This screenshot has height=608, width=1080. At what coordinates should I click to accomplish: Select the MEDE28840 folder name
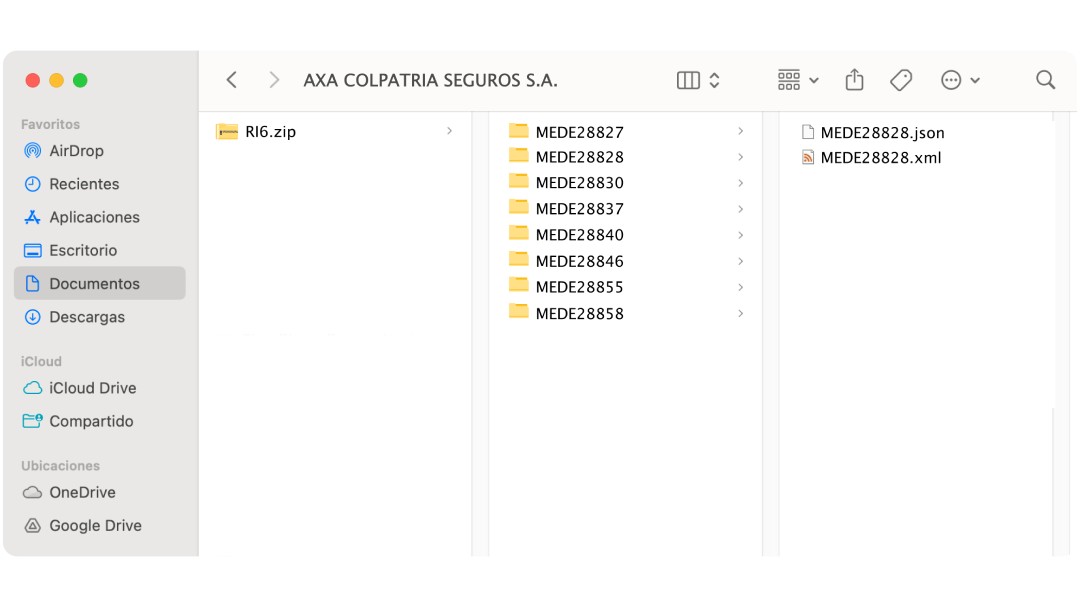tap(579, 235)
